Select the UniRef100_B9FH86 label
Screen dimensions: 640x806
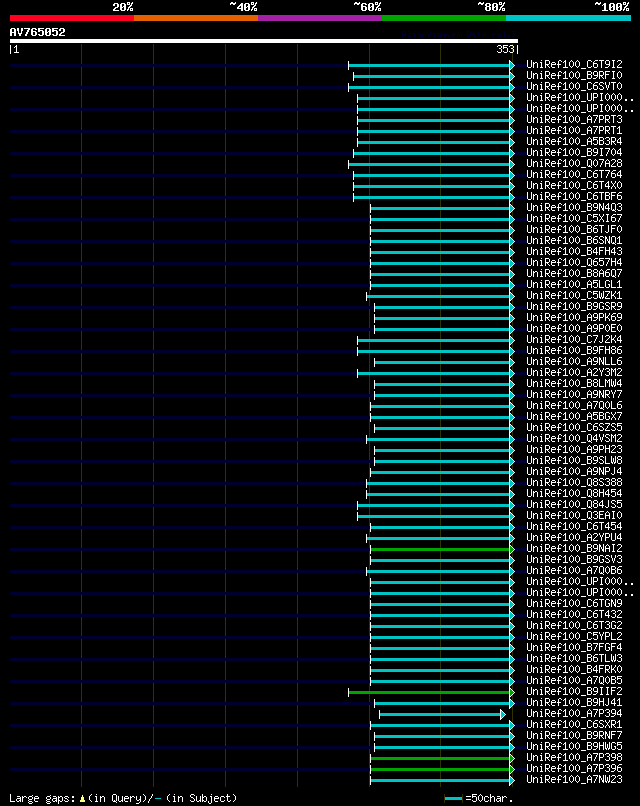[x=574, y=351]
